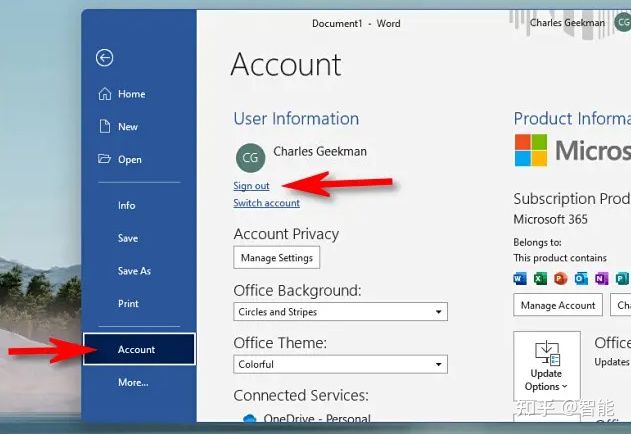The image size is (631, 434).
Task: Click the Manage Account button
Action: pyautogui.click(x=558, y=305)
